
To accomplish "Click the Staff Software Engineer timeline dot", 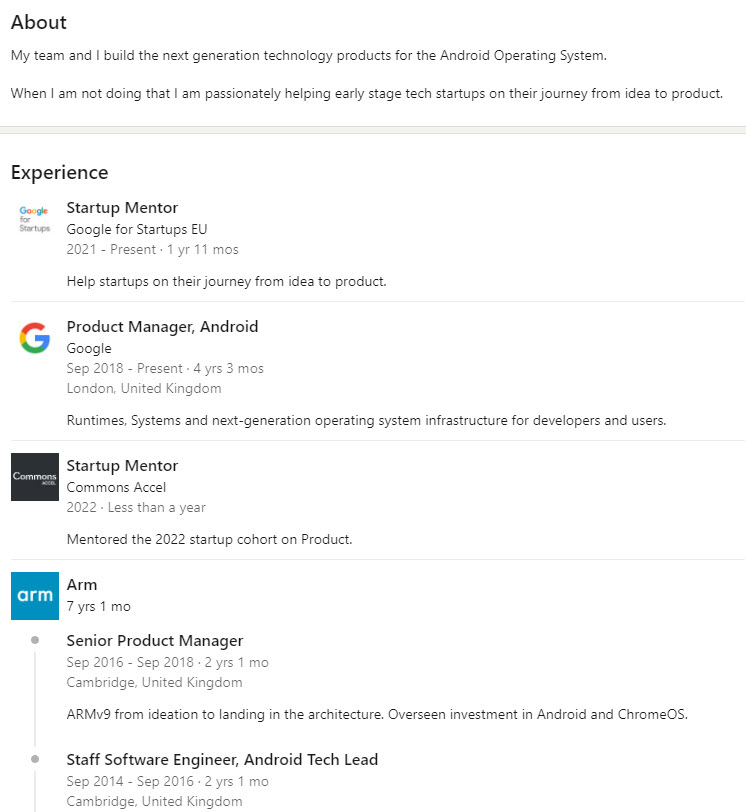I will coord(35,759).
